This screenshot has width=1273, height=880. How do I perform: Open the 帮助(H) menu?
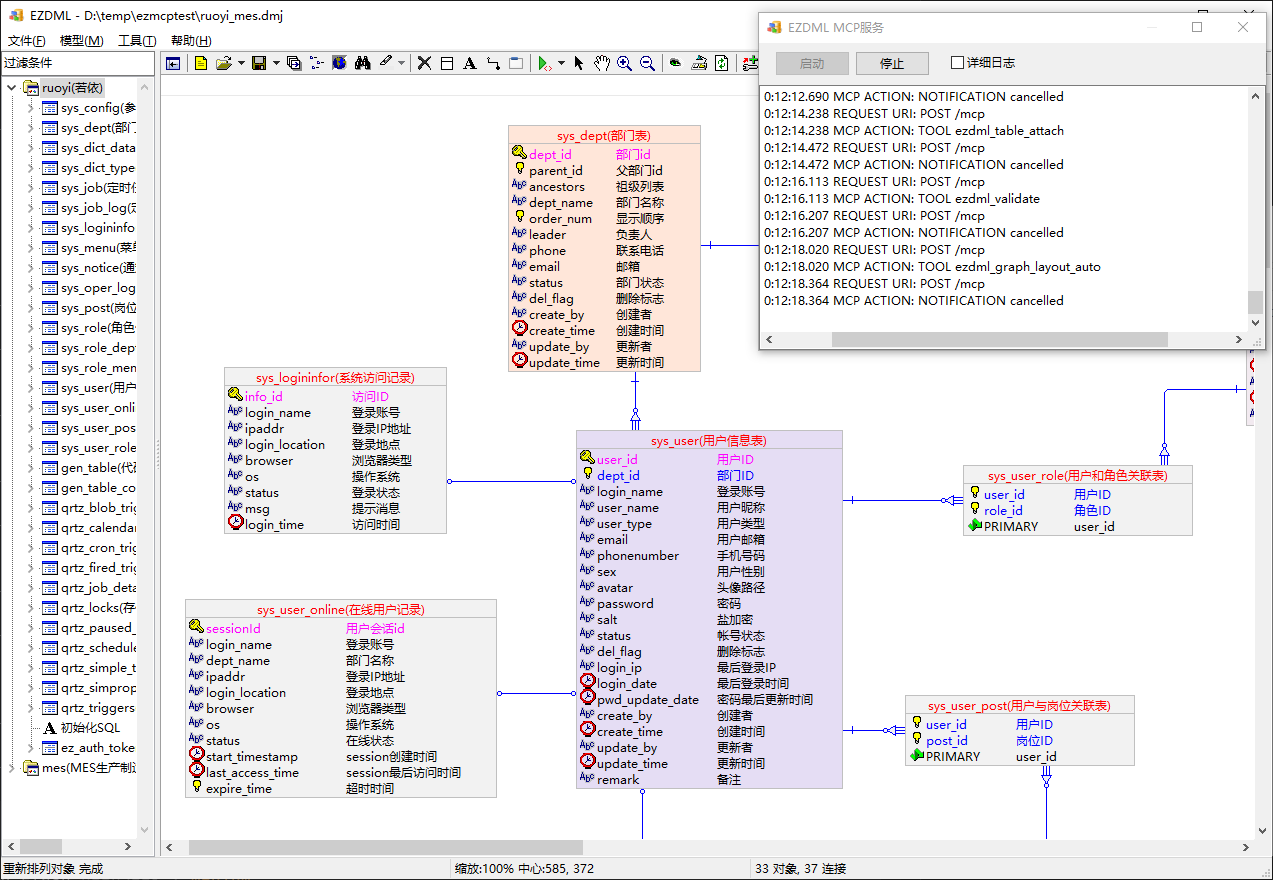point(191,41)
